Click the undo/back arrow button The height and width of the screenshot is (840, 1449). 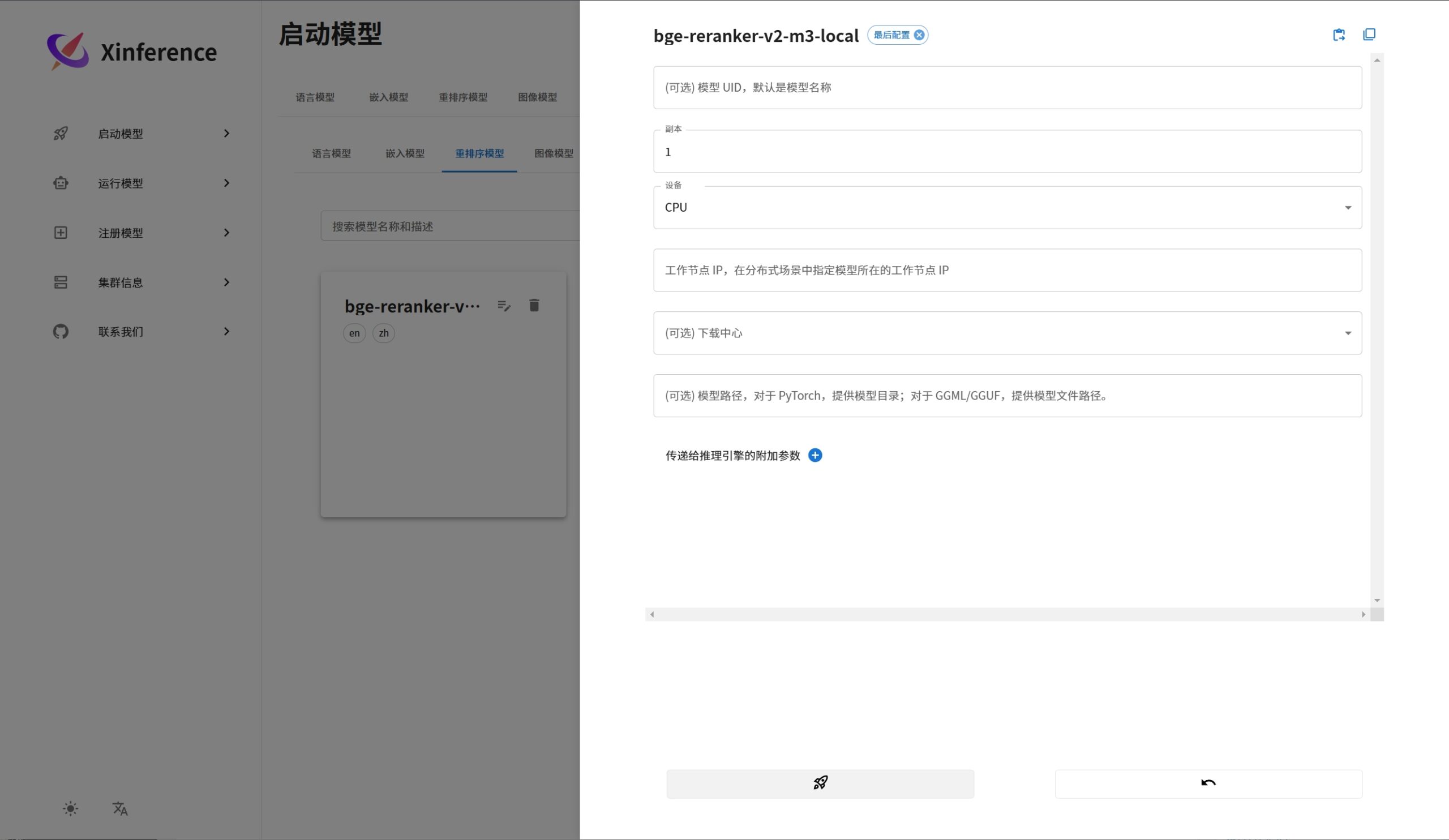[x=1208, y=783]
